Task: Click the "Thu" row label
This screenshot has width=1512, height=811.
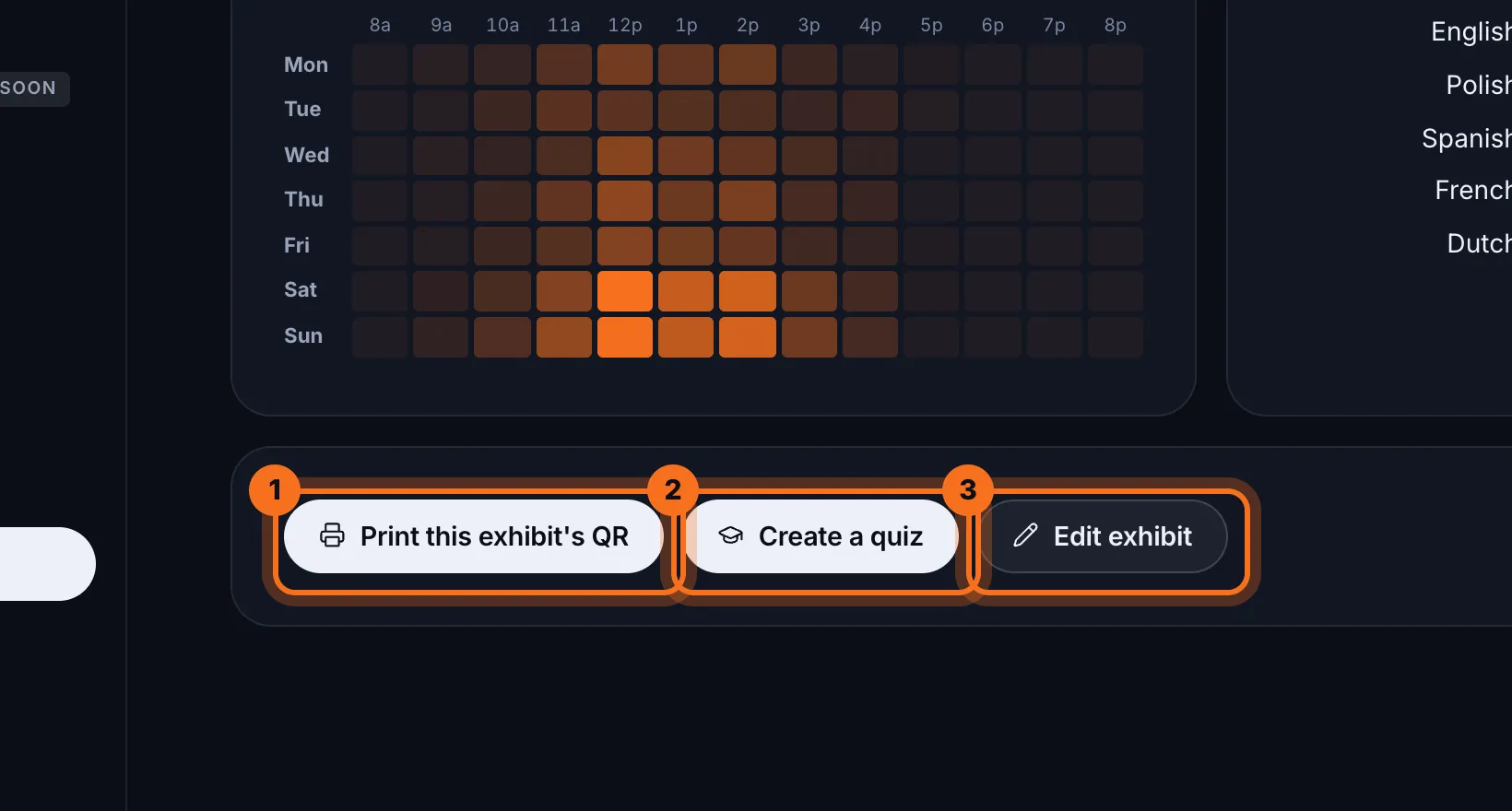Action: tap(304, 199)
